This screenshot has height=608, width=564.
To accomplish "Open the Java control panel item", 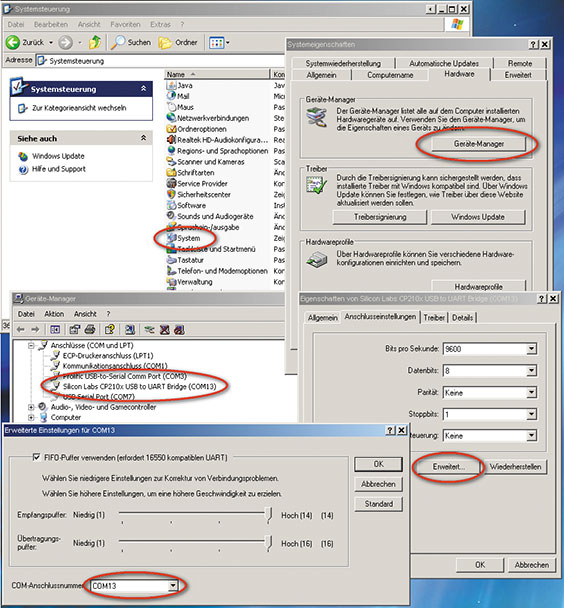I will coord(179,85).
